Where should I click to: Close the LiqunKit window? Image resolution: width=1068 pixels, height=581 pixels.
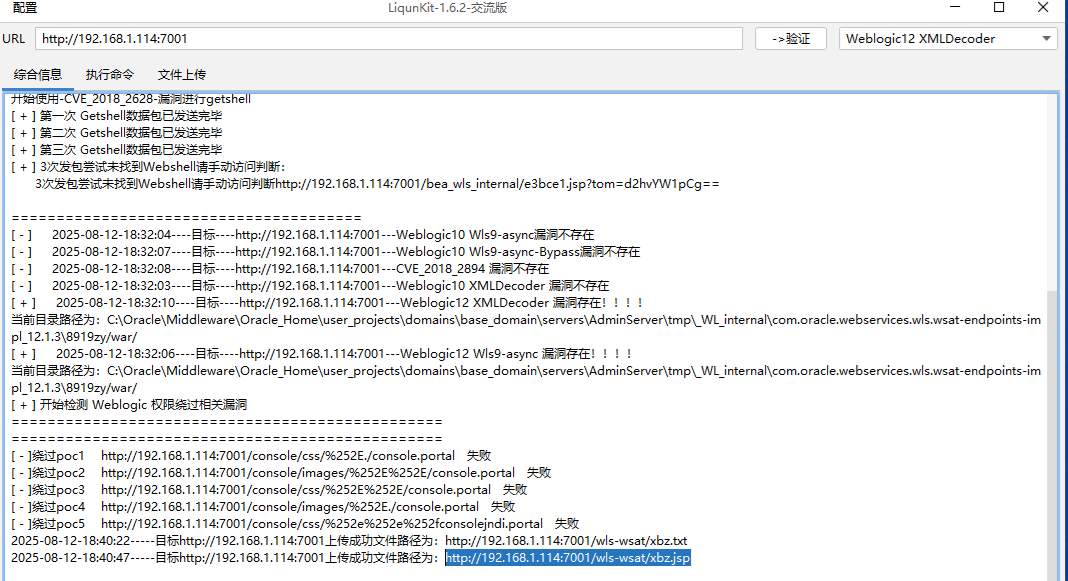(1043, 7)
